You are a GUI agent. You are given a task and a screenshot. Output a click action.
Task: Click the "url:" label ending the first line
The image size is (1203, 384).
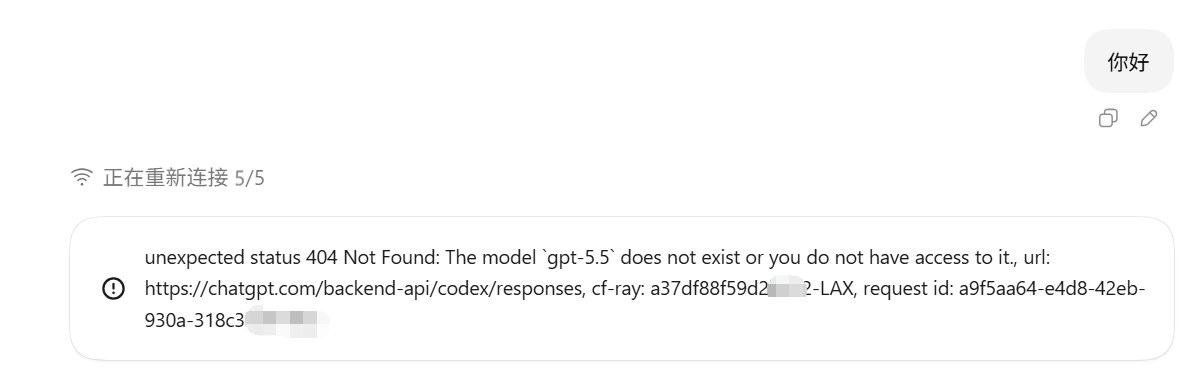coord(1037,257)
